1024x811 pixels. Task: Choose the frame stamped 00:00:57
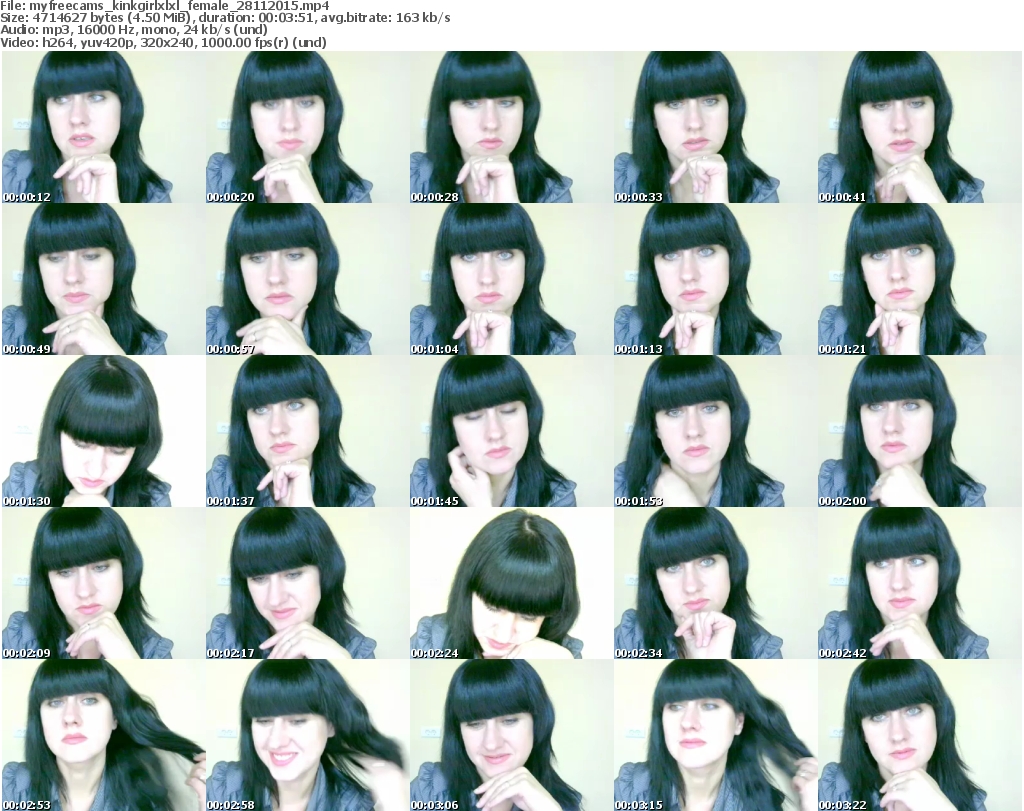pos(308,279)
